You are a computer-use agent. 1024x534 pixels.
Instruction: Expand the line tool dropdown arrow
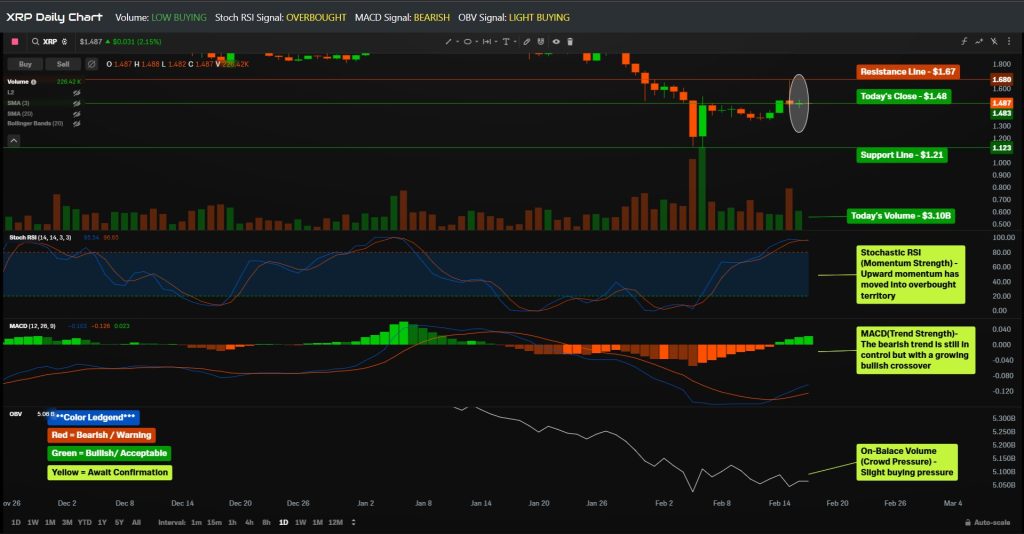point(457,41)
